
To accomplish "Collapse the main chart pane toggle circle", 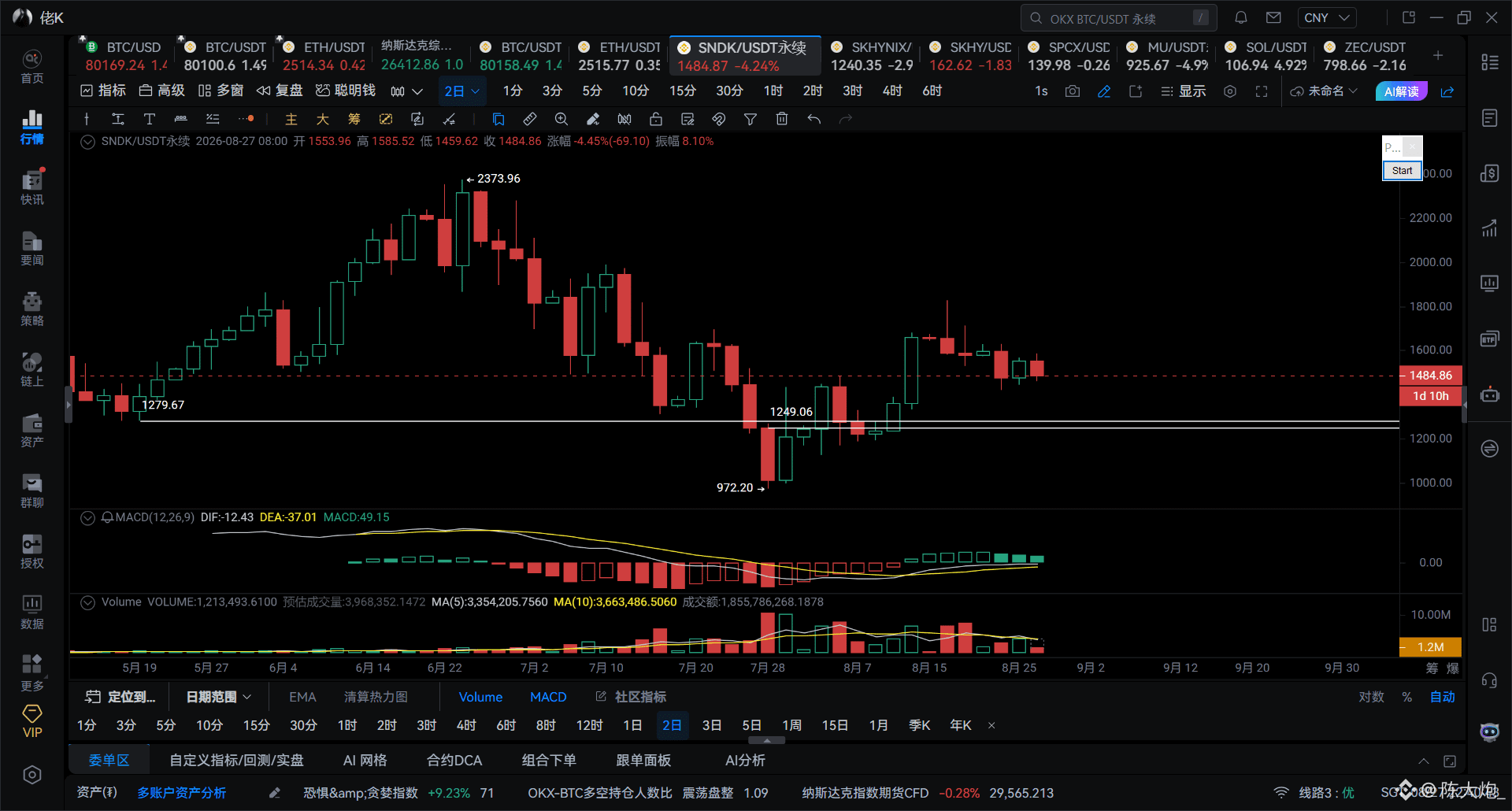I will 88,142.
